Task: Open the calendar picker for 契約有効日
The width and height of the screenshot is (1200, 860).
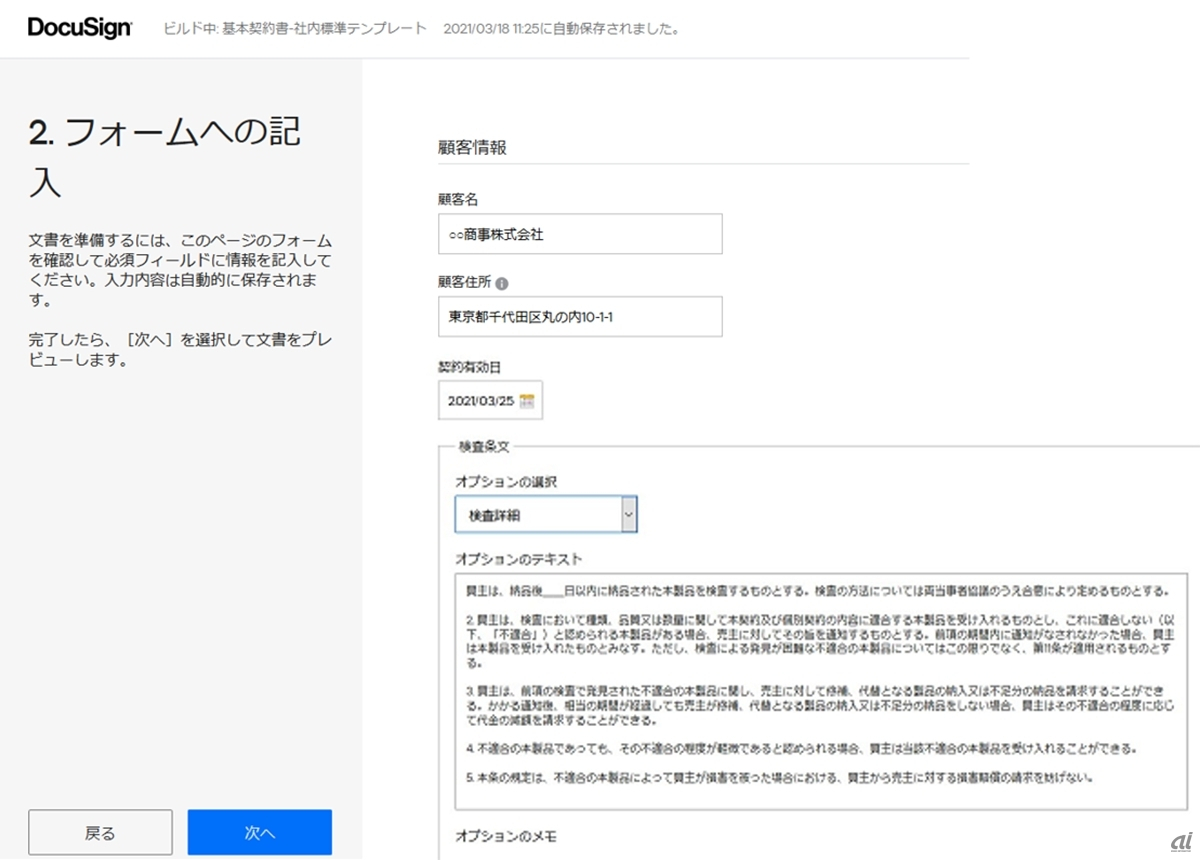Action: coord(528,401)
